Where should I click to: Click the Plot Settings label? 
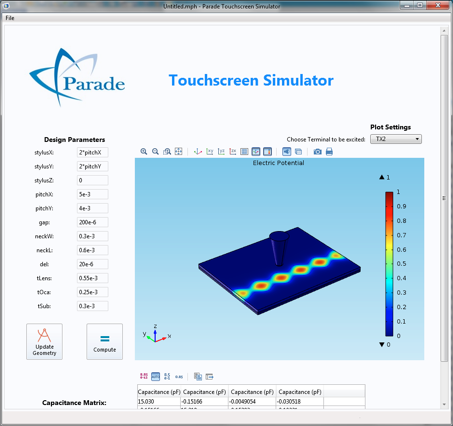(390, 127)
